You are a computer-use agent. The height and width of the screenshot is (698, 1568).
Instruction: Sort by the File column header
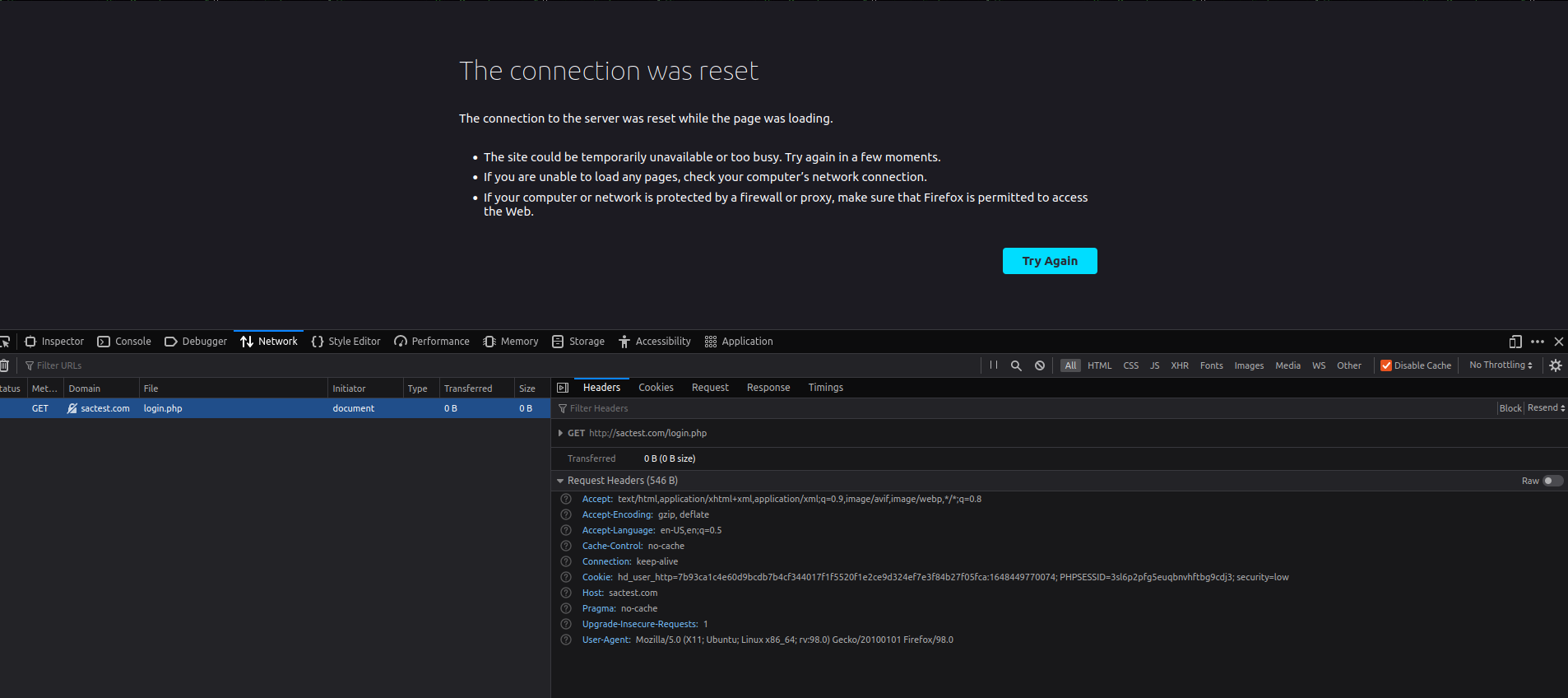point(234,389)
